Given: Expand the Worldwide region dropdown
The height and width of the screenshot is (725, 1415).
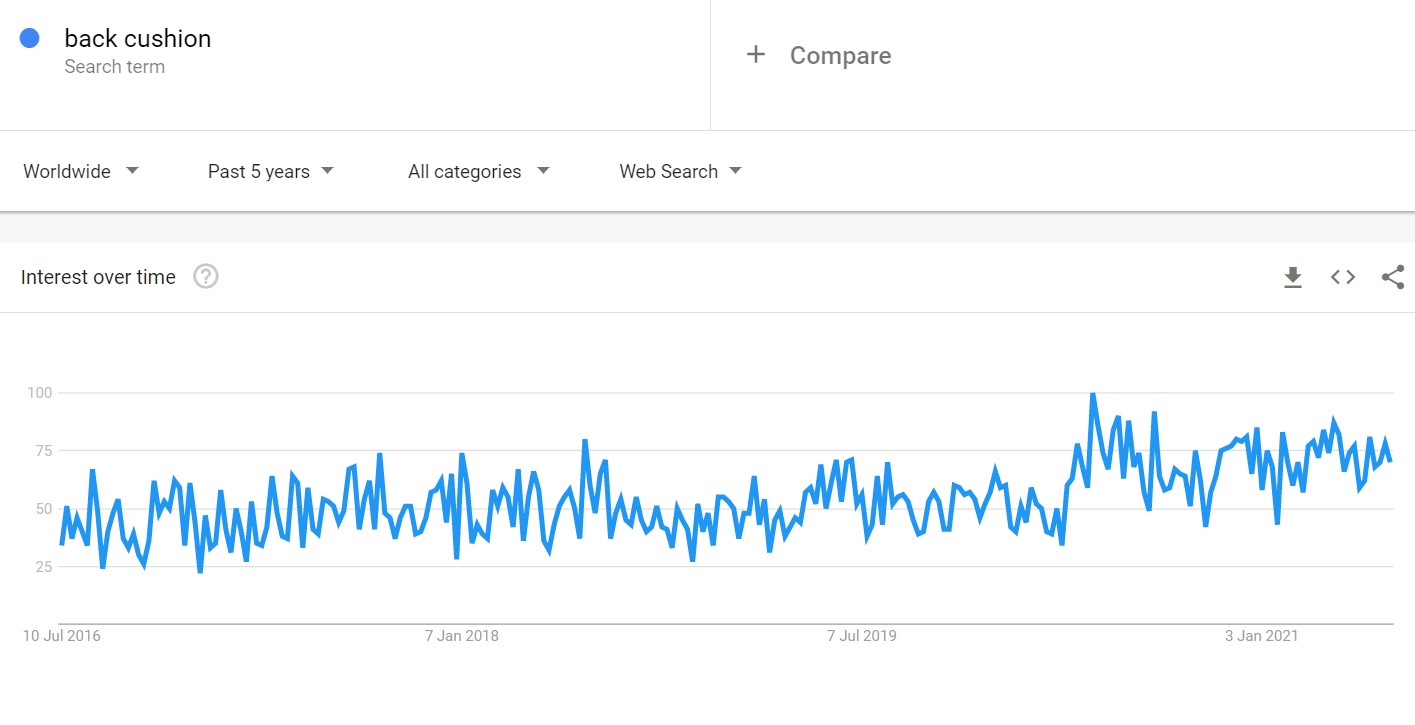Looking at the screenshot, I should (81, 171).
